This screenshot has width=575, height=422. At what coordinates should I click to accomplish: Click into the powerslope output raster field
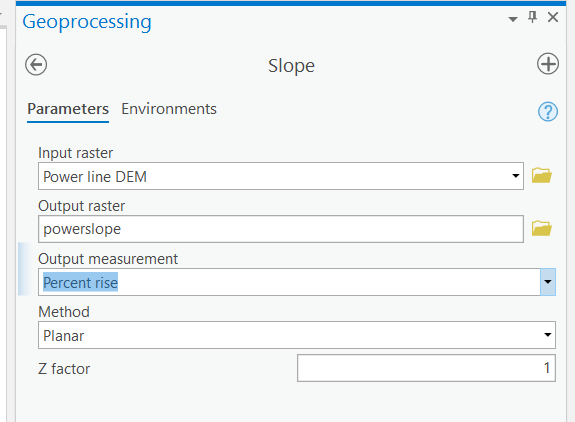tap(281, 229)
